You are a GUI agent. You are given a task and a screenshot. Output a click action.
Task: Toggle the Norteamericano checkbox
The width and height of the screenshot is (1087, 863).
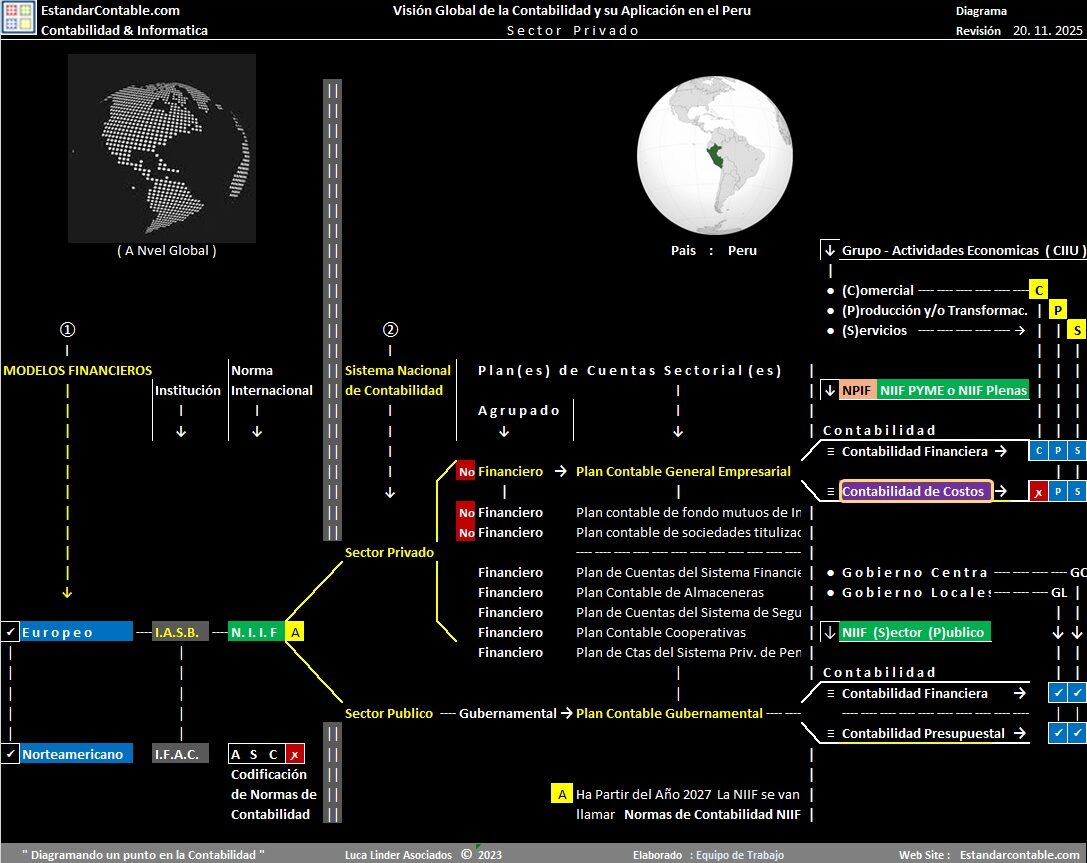(10, 754)
